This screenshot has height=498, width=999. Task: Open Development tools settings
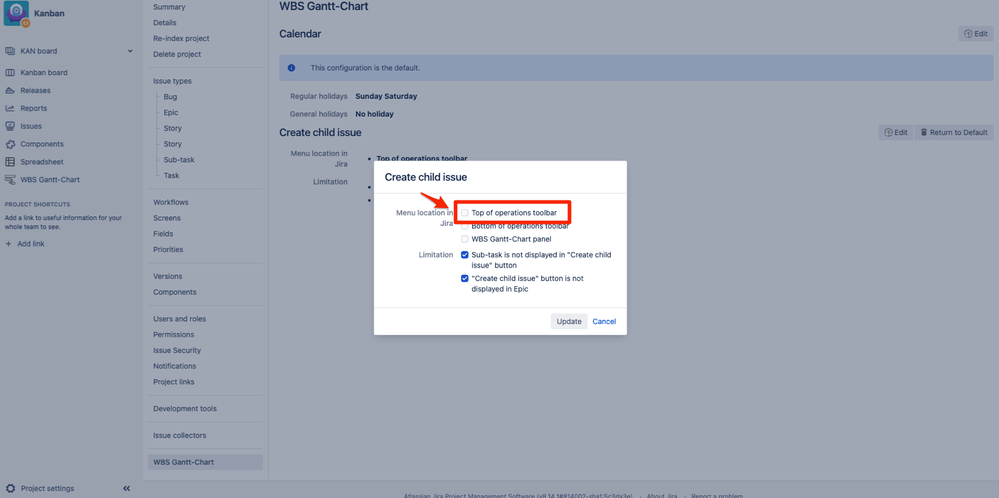pos(185,409)
